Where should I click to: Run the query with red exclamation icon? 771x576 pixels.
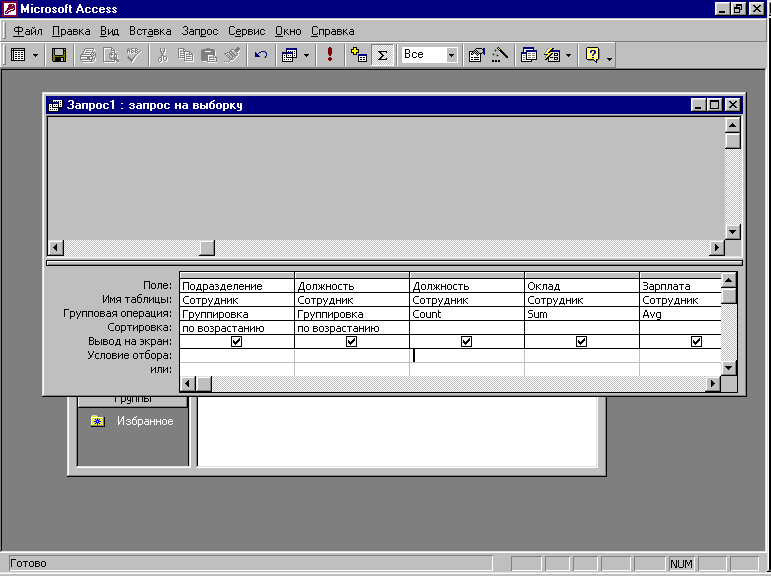point(330,55)
